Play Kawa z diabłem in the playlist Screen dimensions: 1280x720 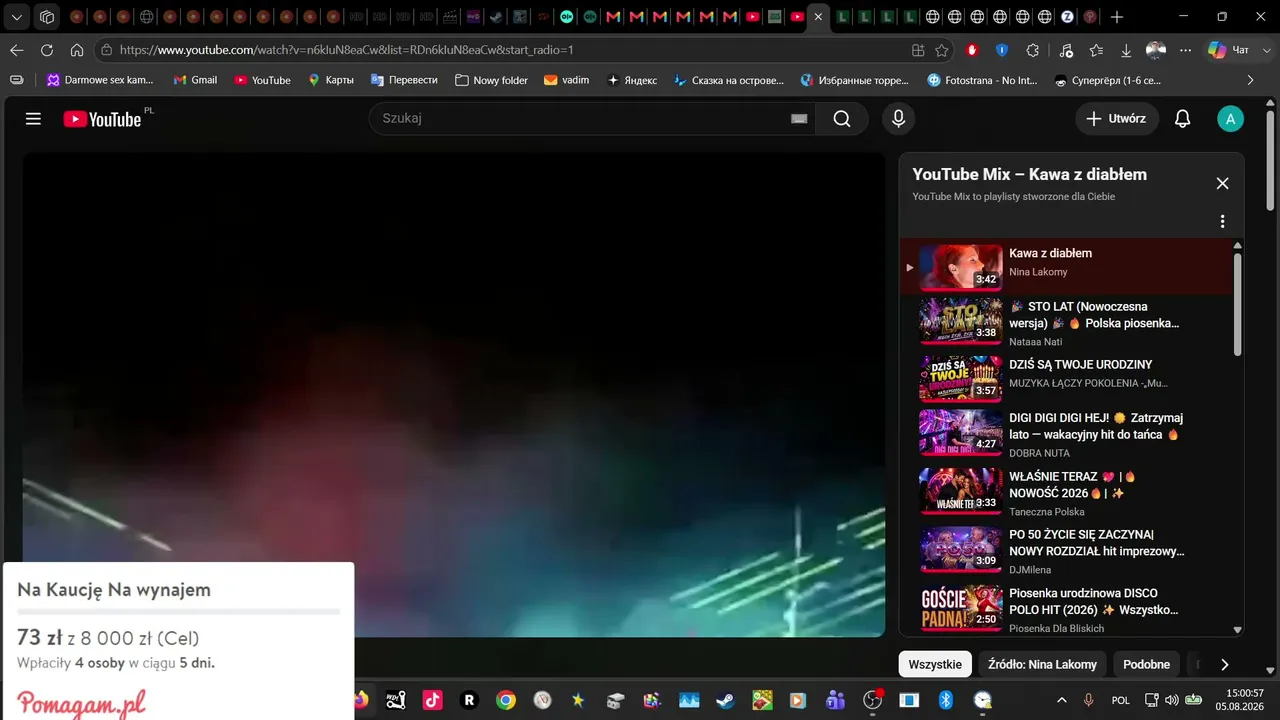pos(1068,267)
